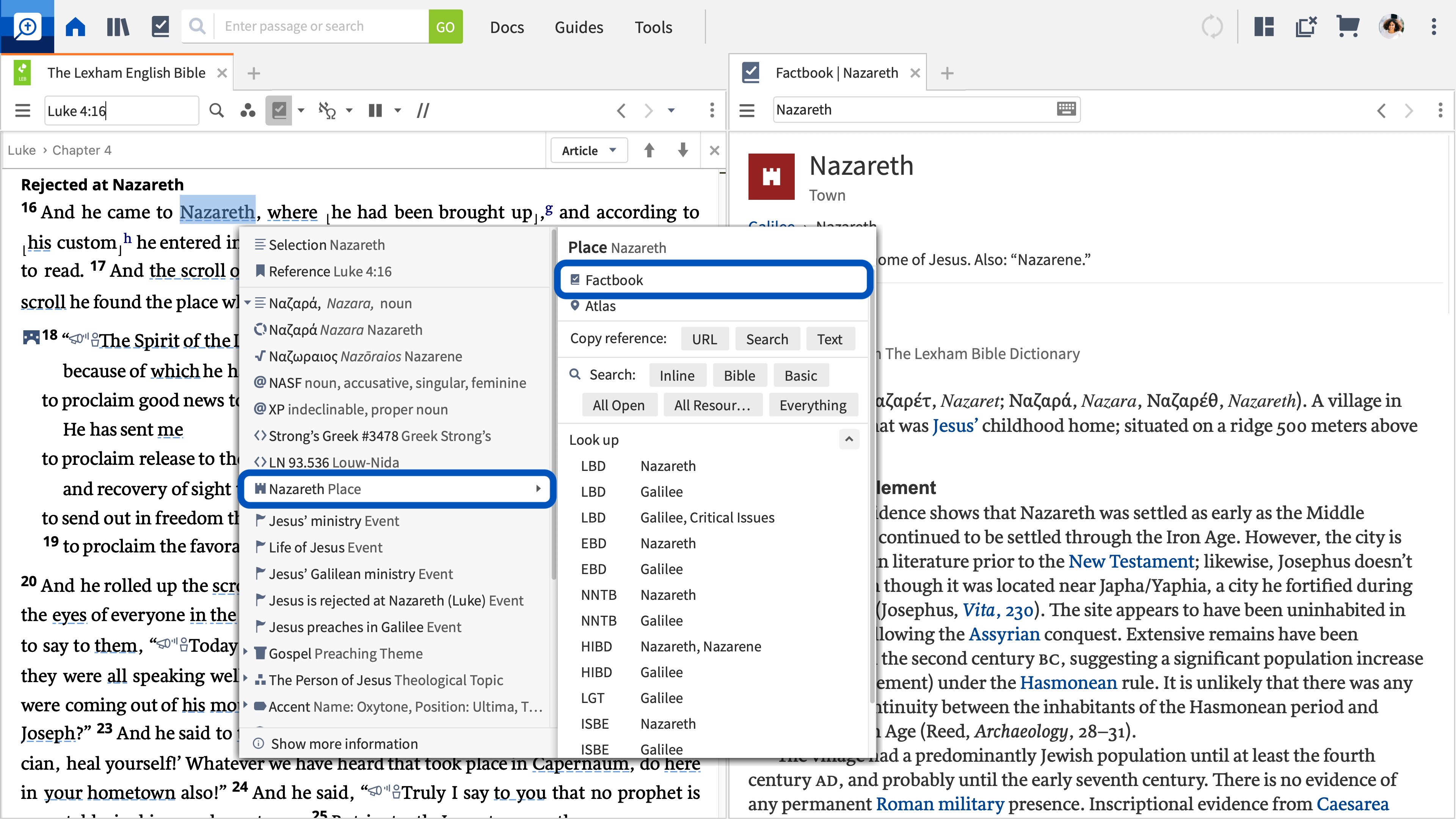The height and width of the screenshot is (819, 1456).
Task: Expand The Person of Jesus entry
Action: (245, 679)
